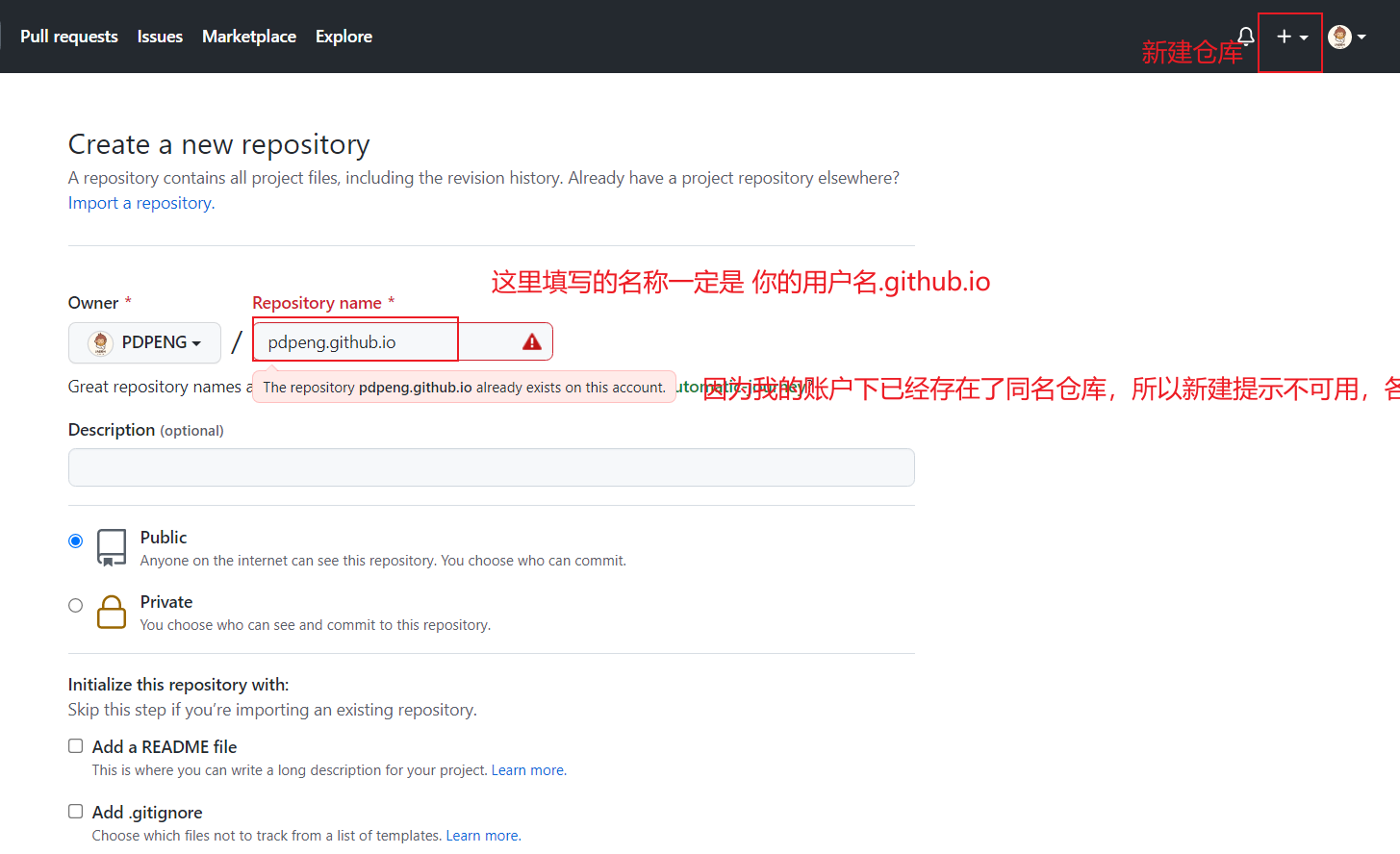Viewport: 1400px width, 854px height.
Task: Enable the Add .gitignore checkbox
Action: coord(76,812)
